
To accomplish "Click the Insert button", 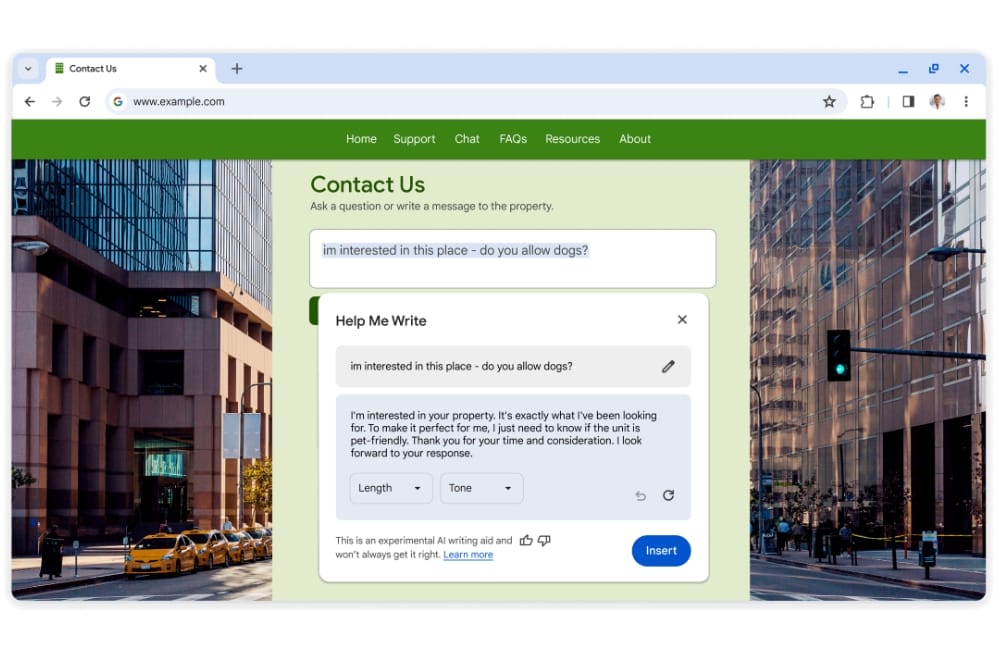I will click(661, 550).
